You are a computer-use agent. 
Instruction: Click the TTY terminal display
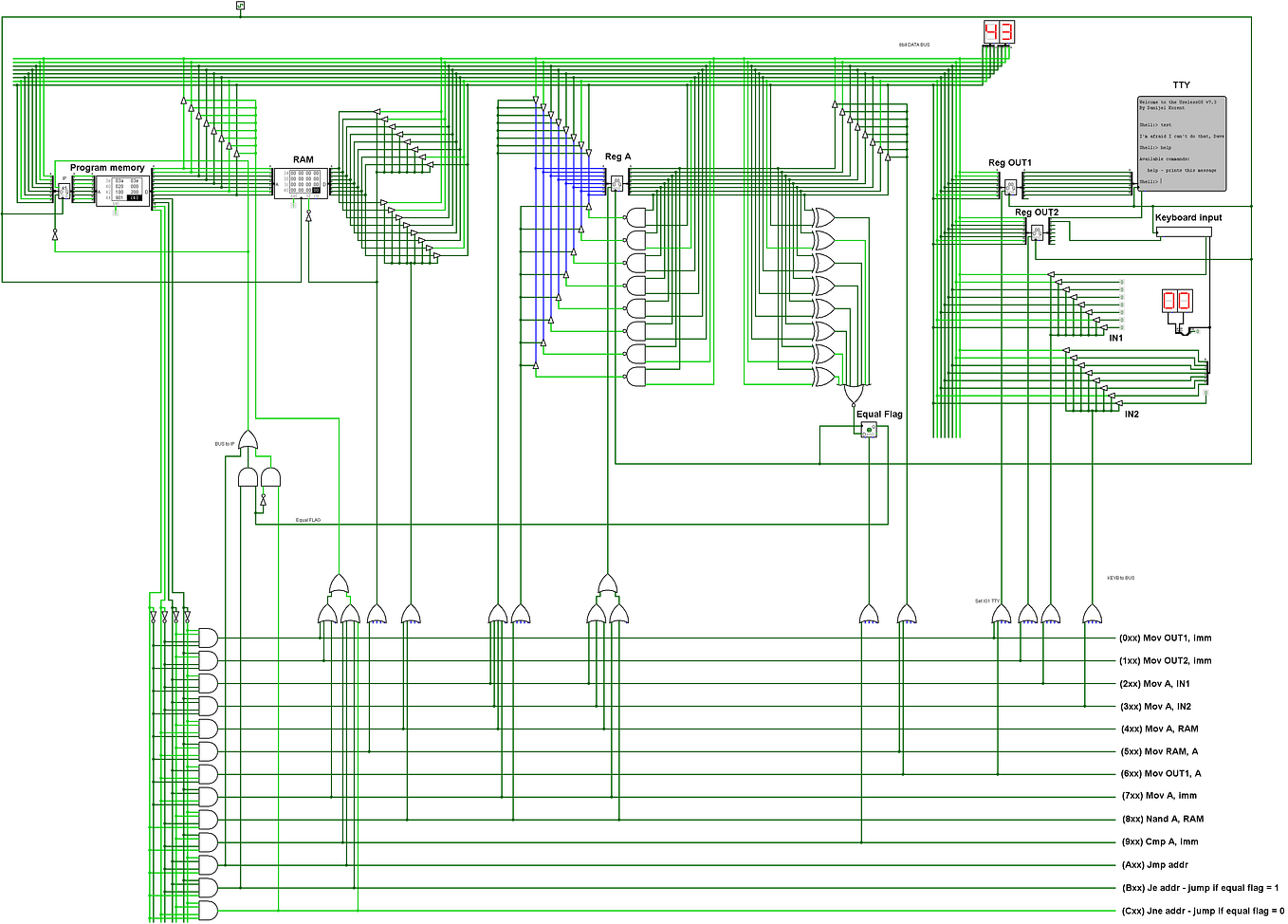pos(1182,142)
